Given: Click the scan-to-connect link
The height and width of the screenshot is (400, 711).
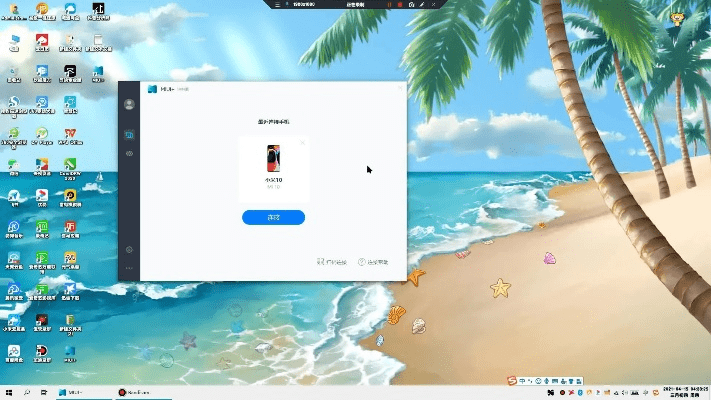Looking at the screenshot, I should tap(332, 262).
